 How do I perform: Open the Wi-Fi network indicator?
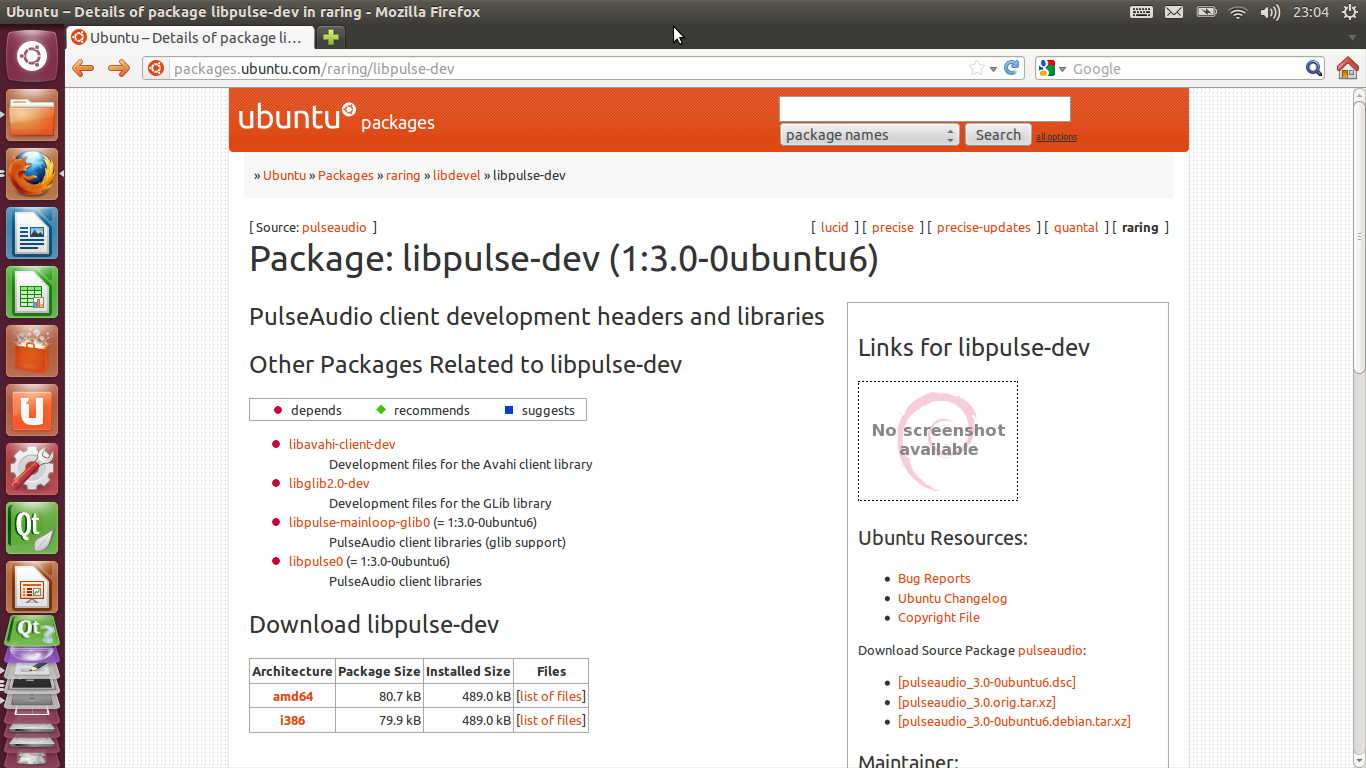coord(1238,12)
